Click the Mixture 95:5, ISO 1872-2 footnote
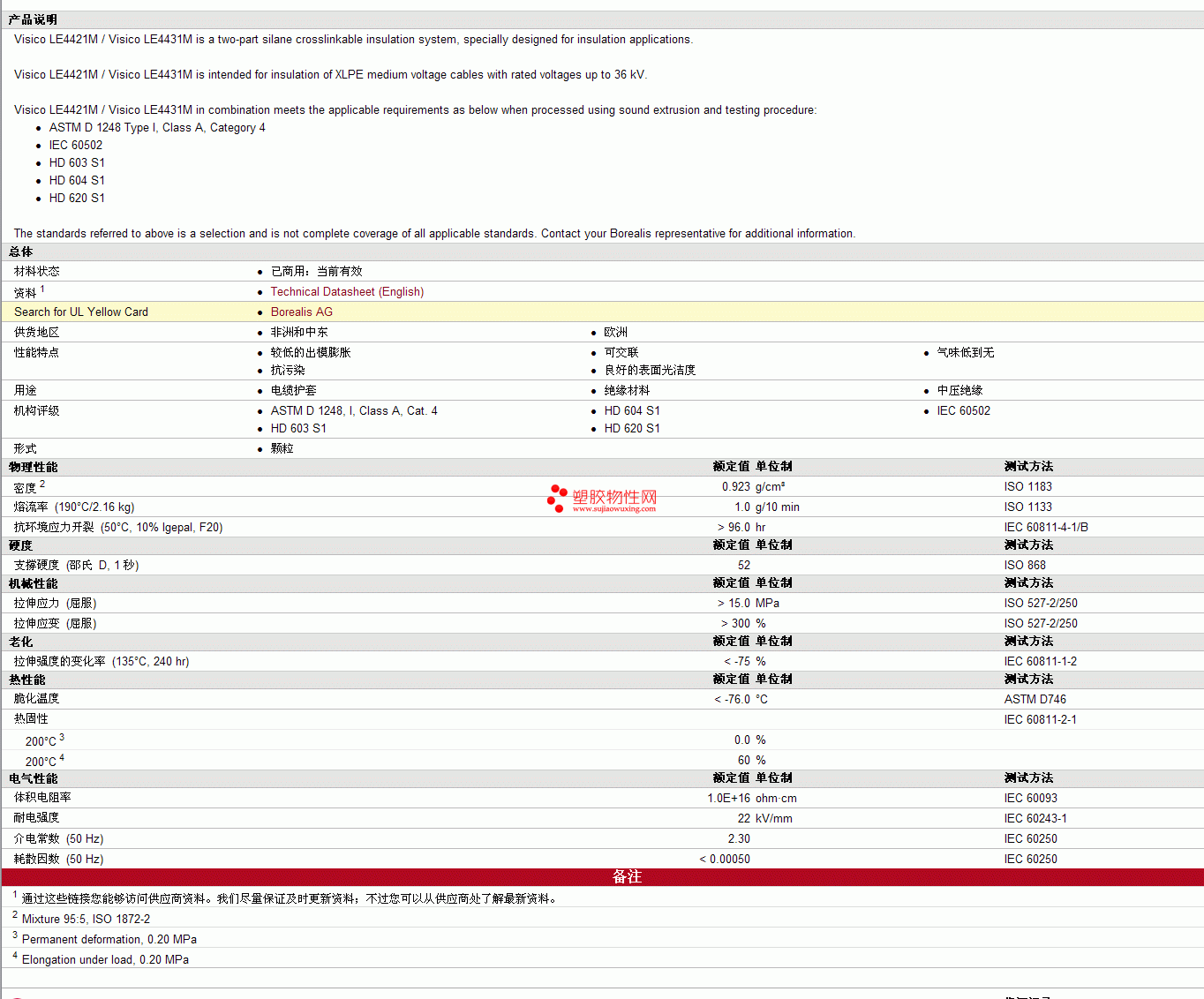 click(x=87, y=920)
